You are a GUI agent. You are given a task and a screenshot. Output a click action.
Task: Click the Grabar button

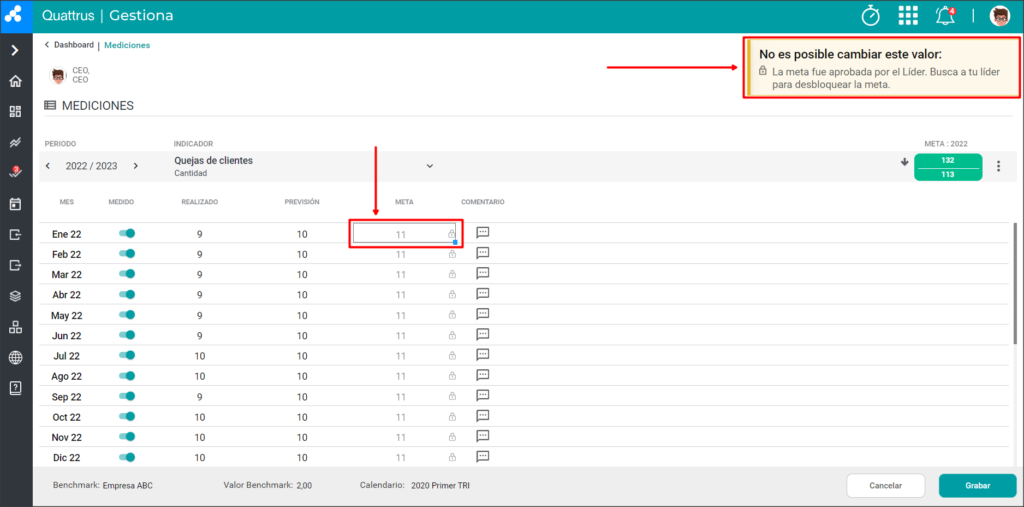978,485
